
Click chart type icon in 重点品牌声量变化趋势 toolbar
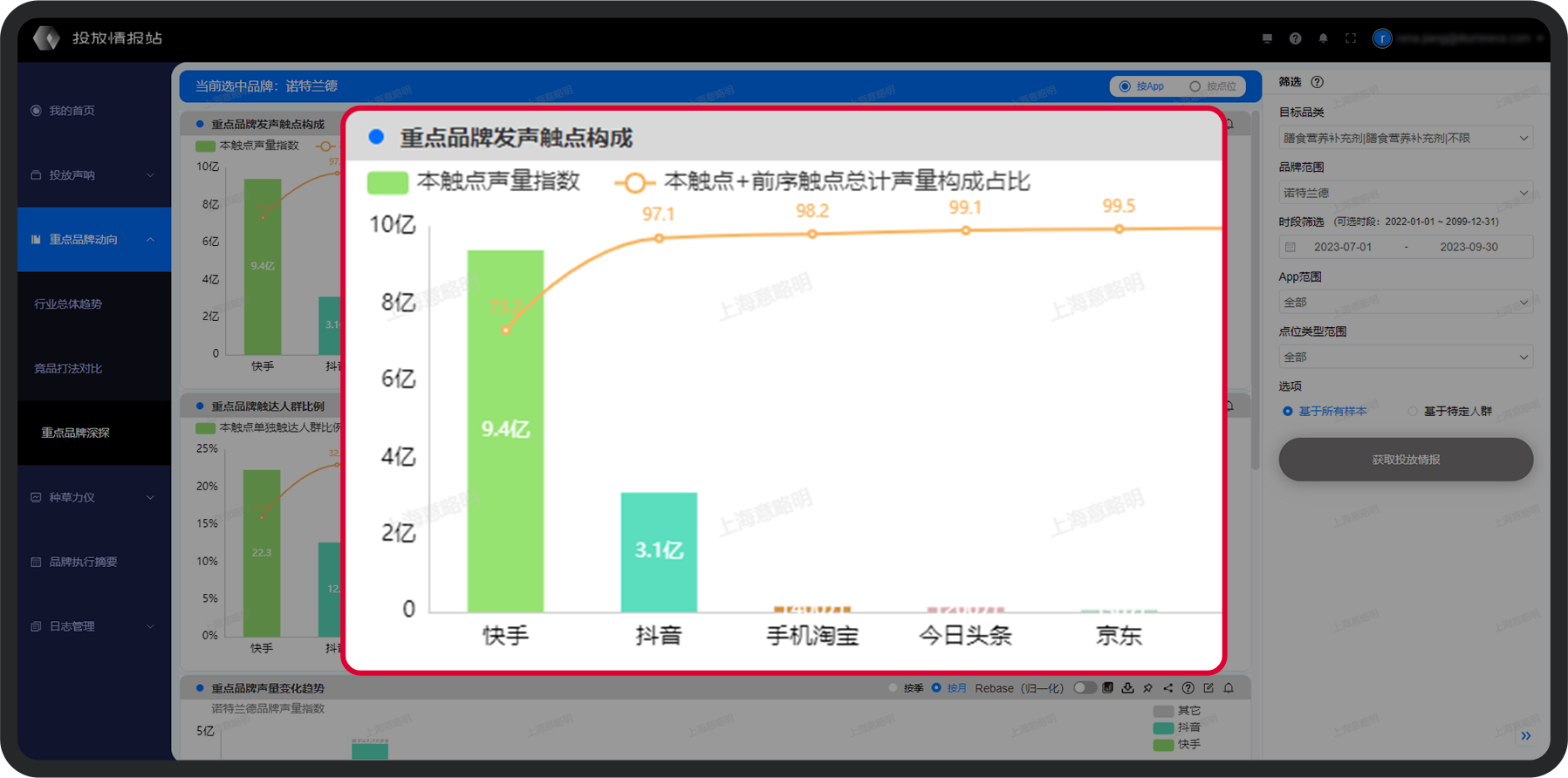(1107, 687)
